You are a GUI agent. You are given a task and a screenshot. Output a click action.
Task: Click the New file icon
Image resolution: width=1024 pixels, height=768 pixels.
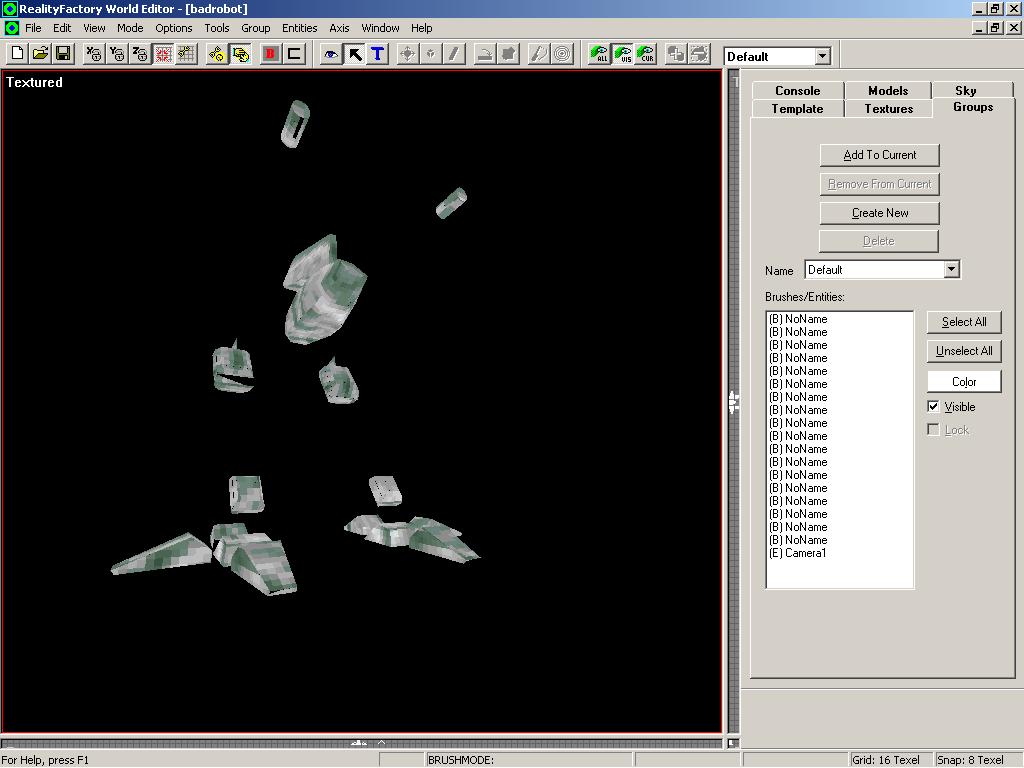18,54
